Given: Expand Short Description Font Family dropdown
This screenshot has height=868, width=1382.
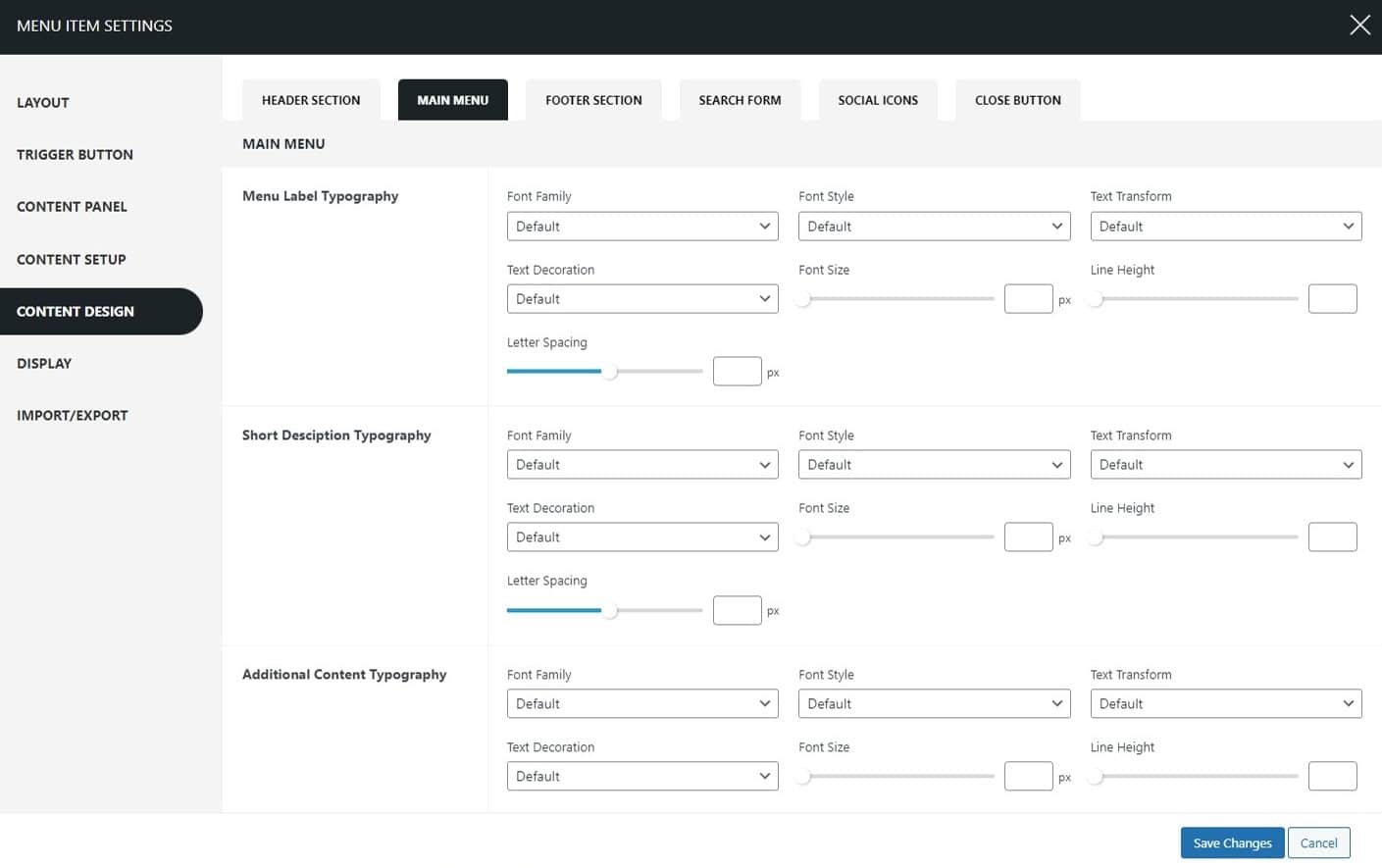Looking at the screenshot, I should click(642, 464).
